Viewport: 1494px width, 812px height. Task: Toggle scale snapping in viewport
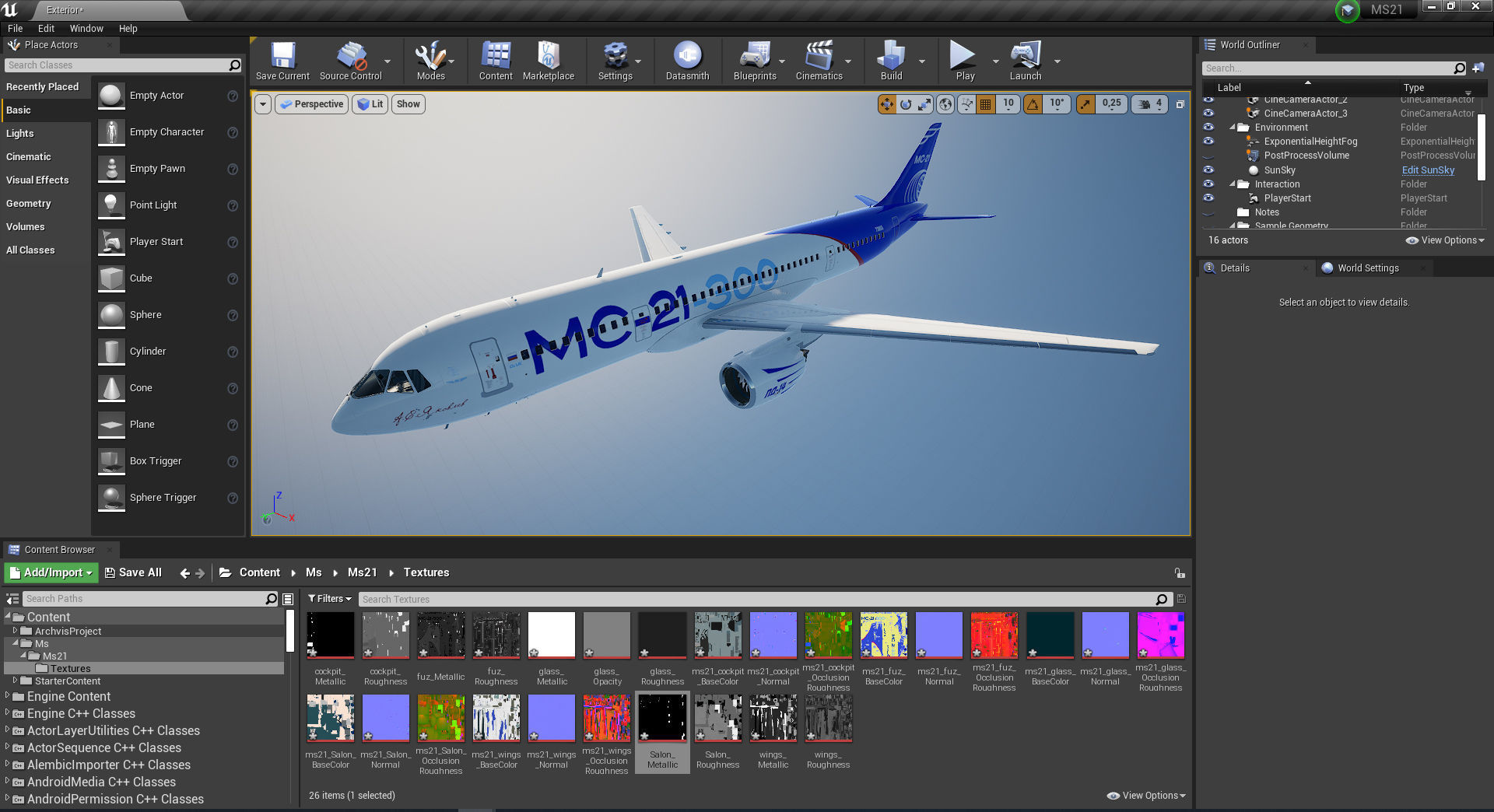pyautogui.click(x=1085, y=104)
